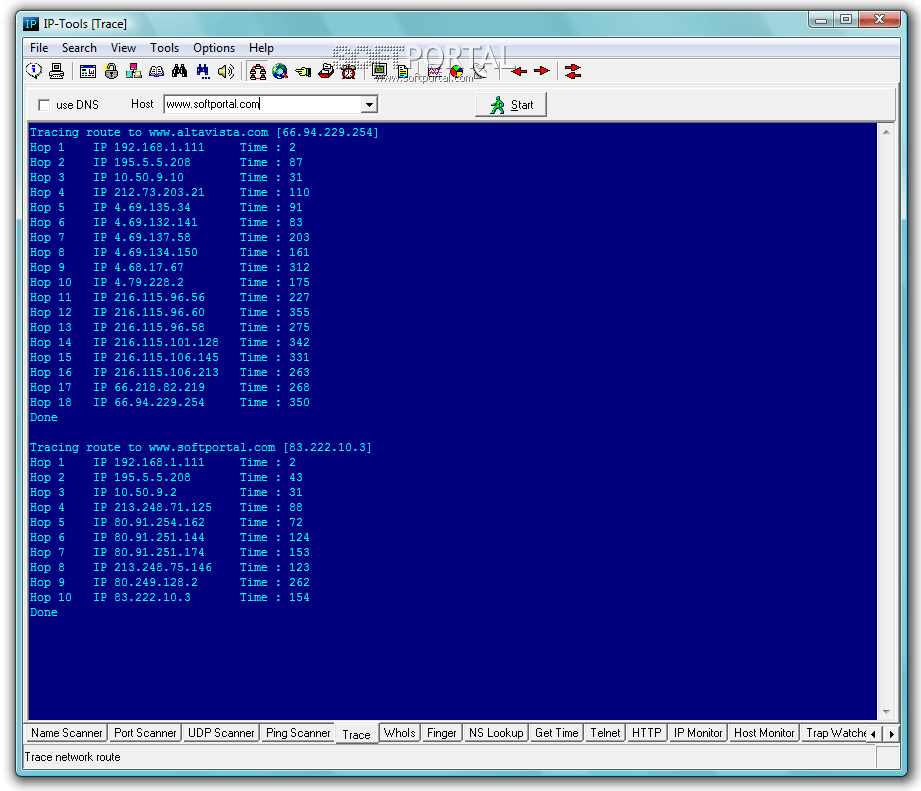Click the globe with magnifier WhoIs icon
Image resolution: width=921 pixels, height=791 pixels.
tap(280, 72)
